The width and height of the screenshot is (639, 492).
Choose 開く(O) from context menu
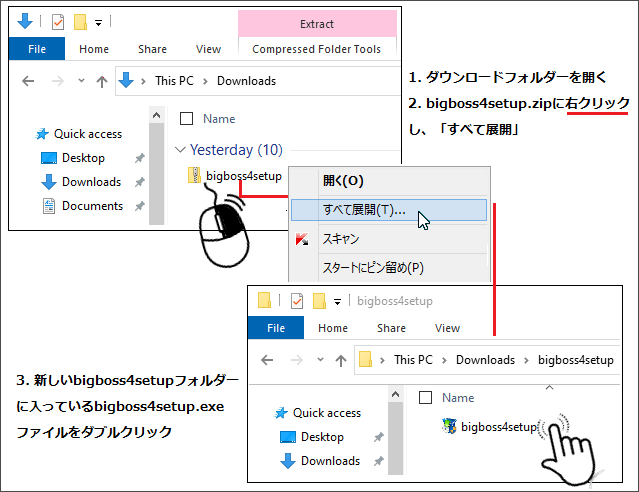point(343,181)
